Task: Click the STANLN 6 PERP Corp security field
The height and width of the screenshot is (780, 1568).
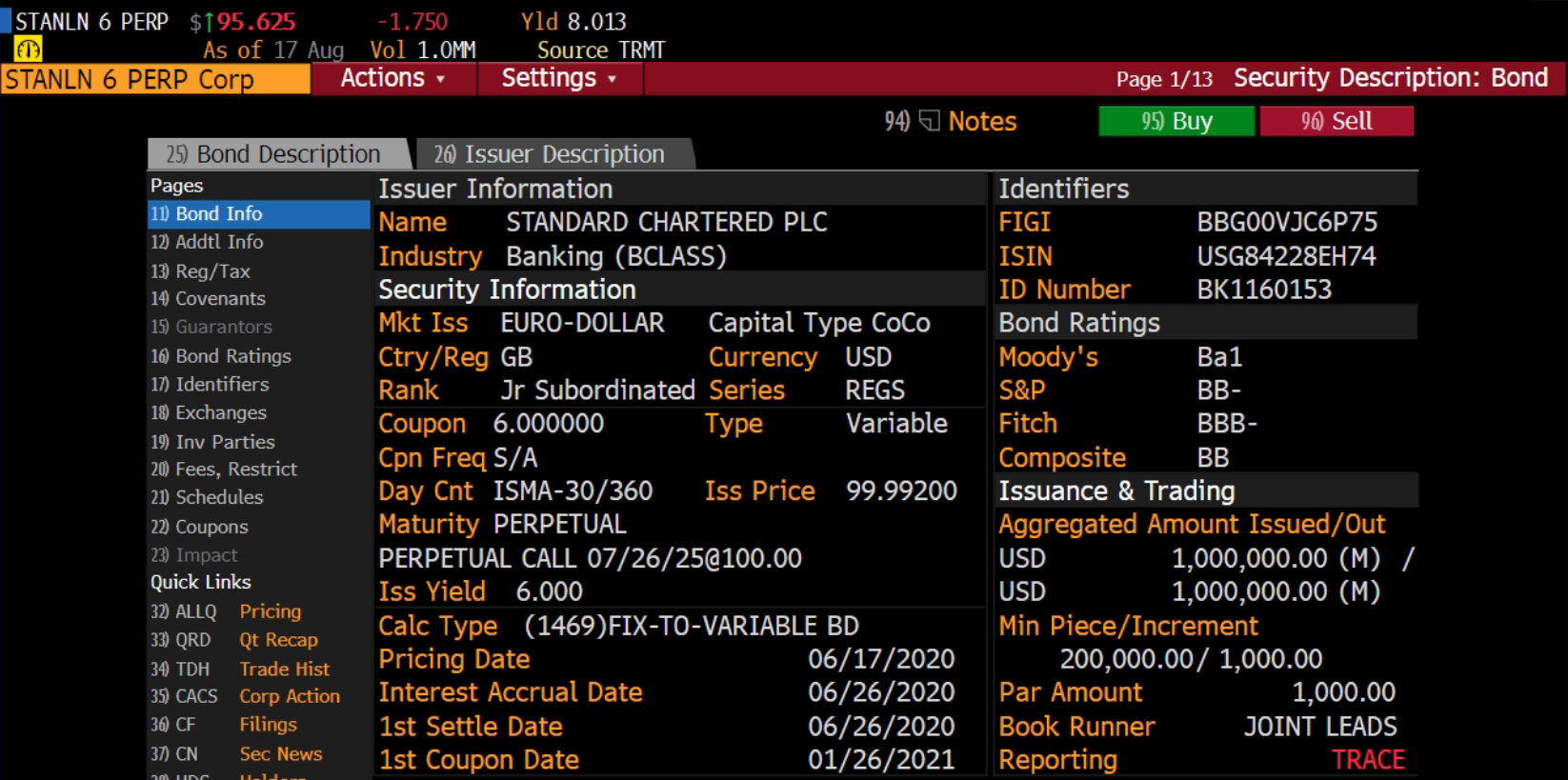Action: tap(155, 79)
